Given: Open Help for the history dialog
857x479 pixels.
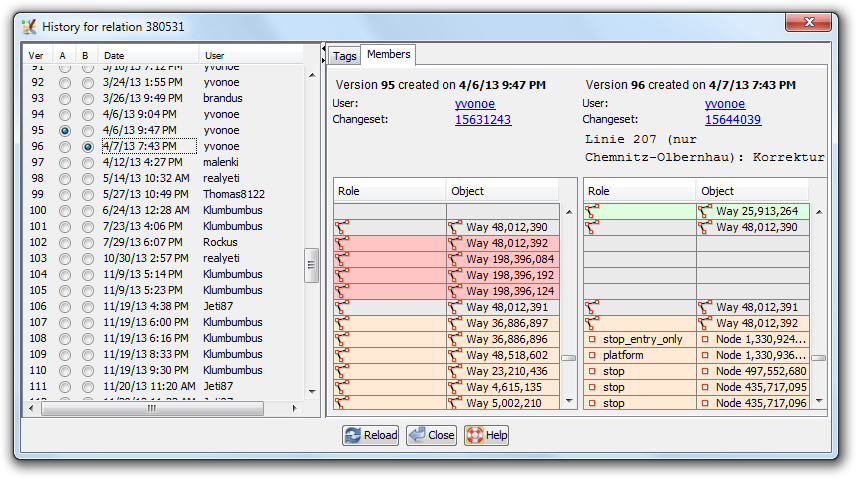Looking at the screenshot, I should (x=486, y=435).
